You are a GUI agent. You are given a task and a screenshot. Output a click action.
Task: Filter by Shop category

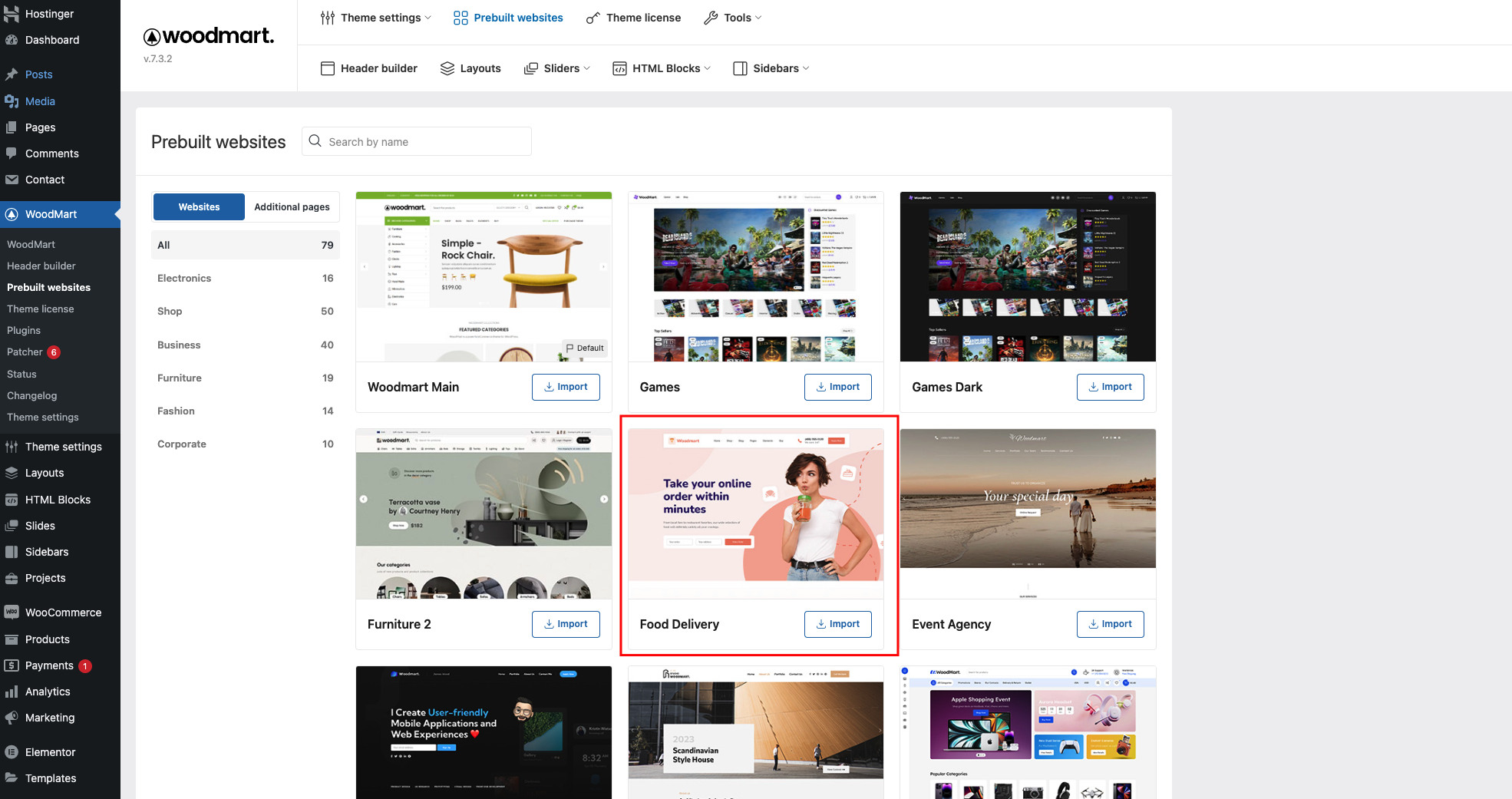coord(246,311)
